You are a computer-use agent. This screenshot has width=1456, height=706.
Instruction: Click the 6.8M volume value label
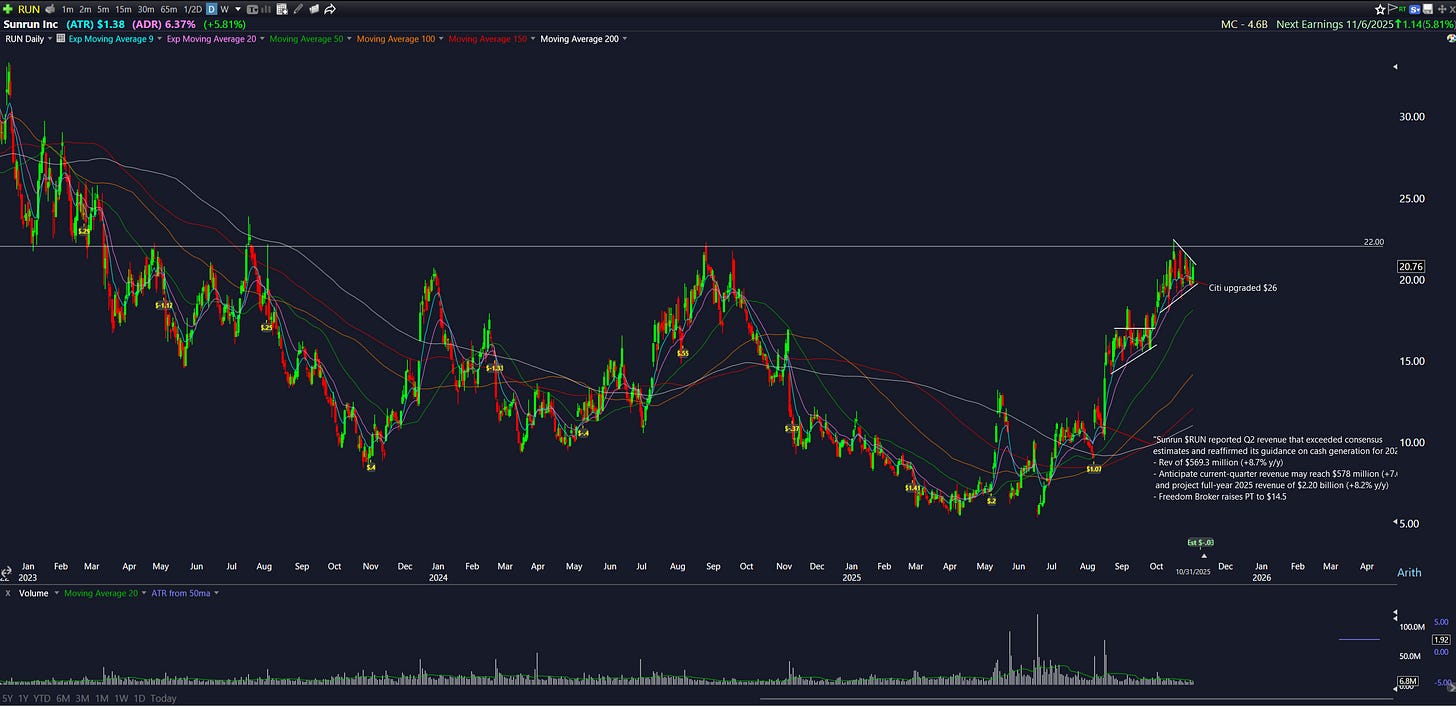1406,682
